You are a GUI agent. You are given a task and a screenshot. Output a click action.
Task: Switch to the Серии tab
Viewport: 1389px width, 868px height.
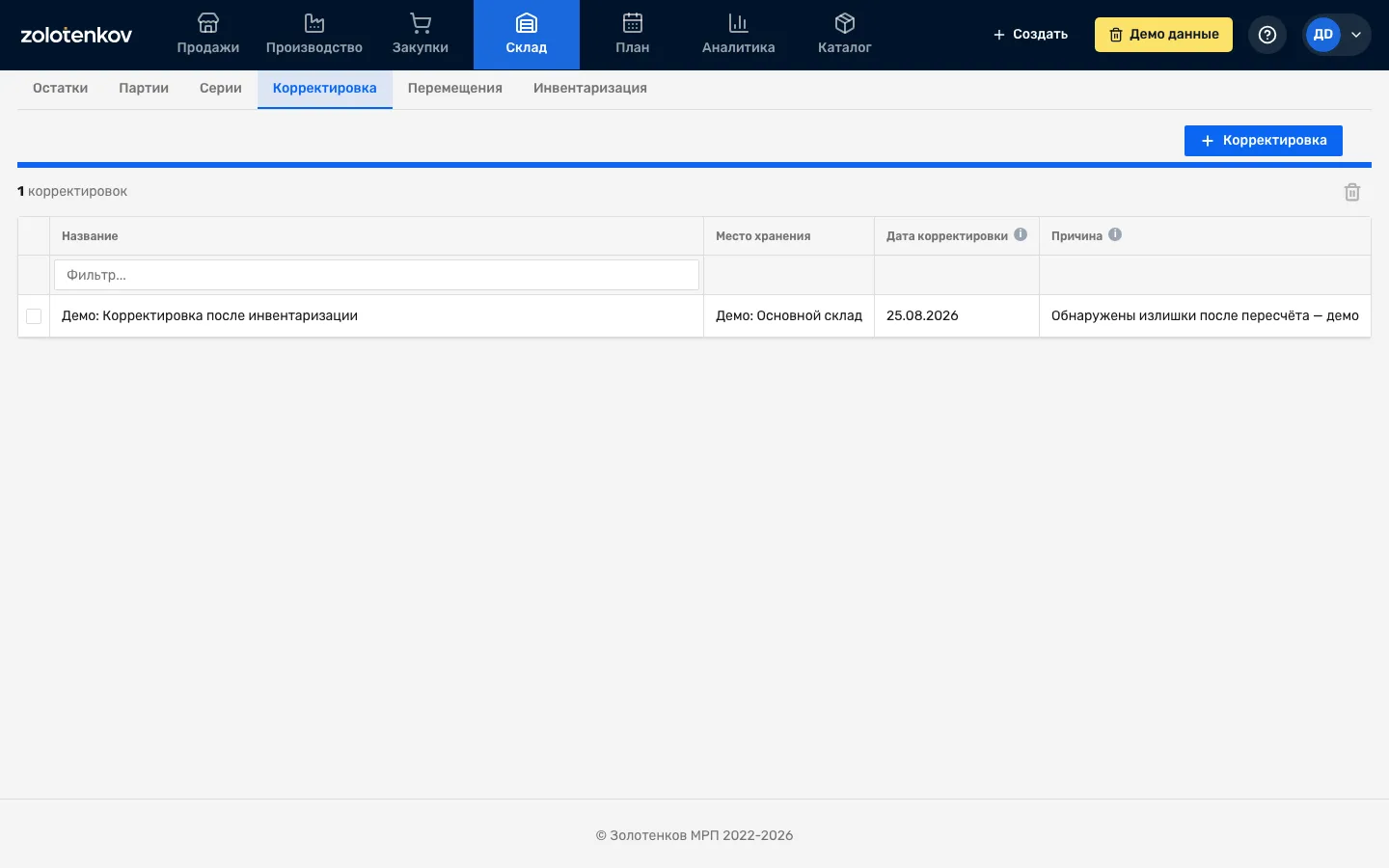(x=221, y=88)
